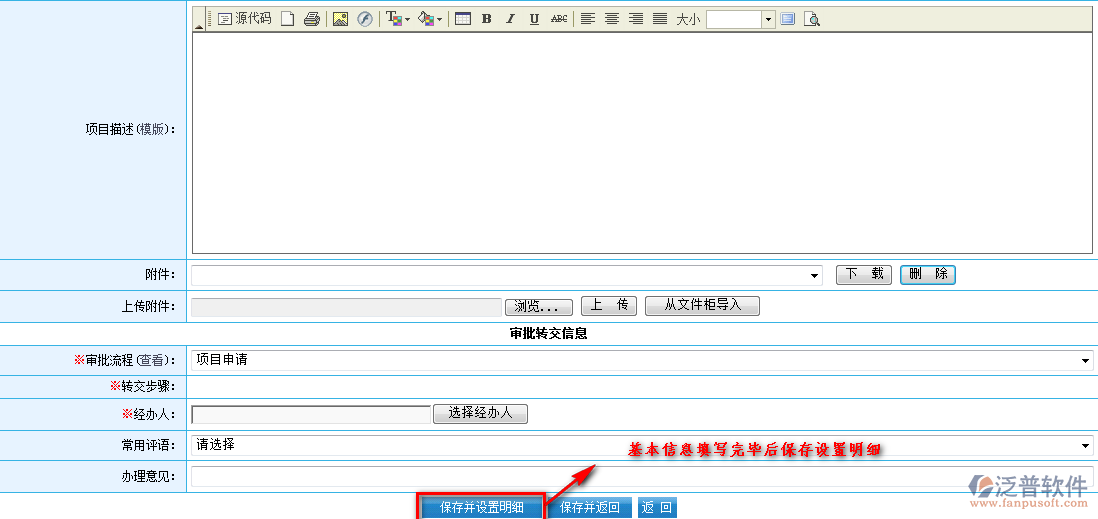
Task: Click the new blank page icon
Action: point(287,19)
